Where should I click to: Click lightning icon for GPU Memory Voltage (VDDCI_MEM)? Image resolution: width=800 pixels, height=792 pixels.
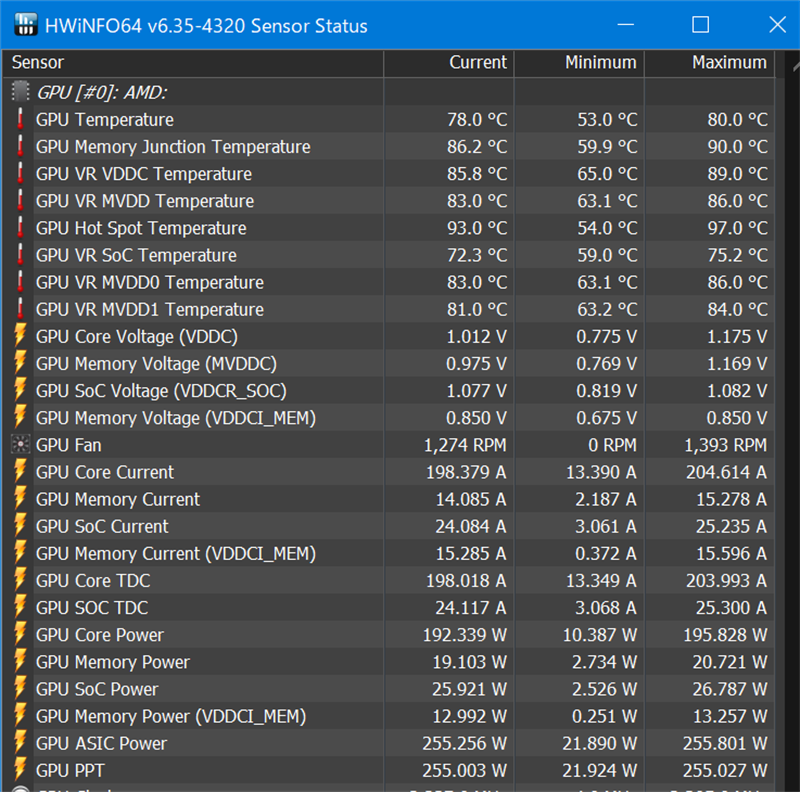20,417
